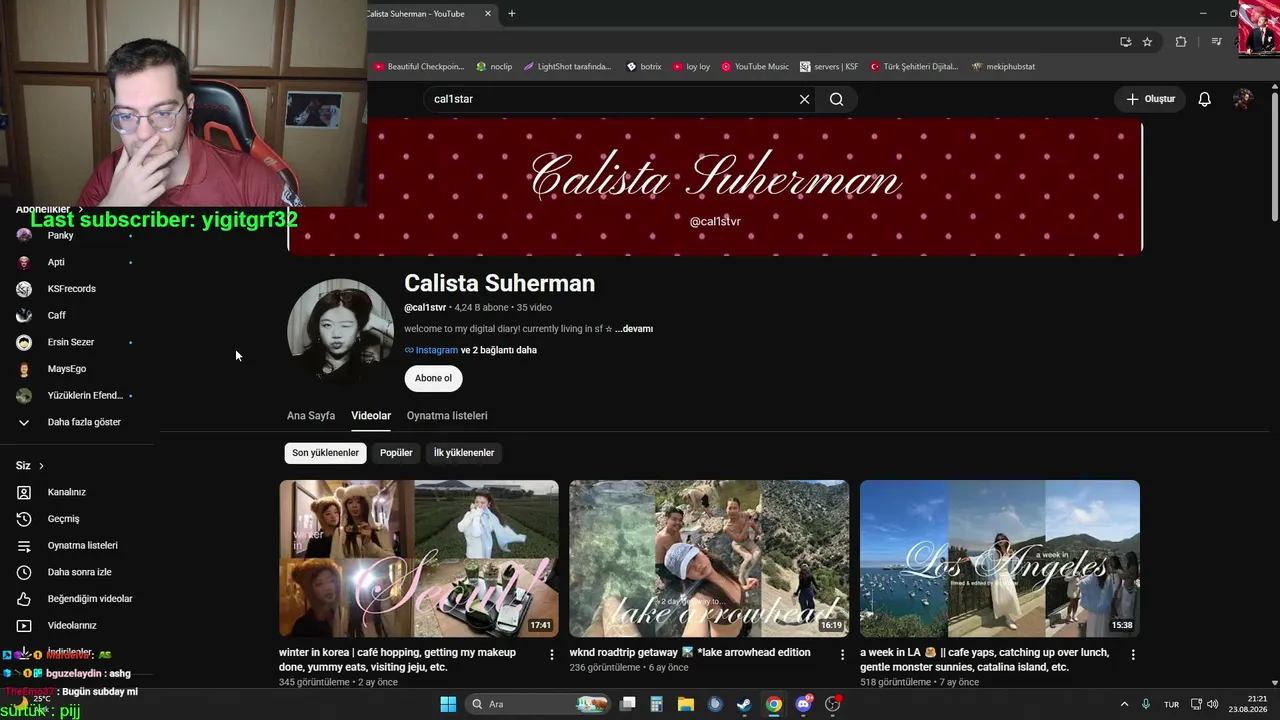The image size is (1280, 720).
Task: Open Daha sonra izle list
Action: (x=80, y=572)
